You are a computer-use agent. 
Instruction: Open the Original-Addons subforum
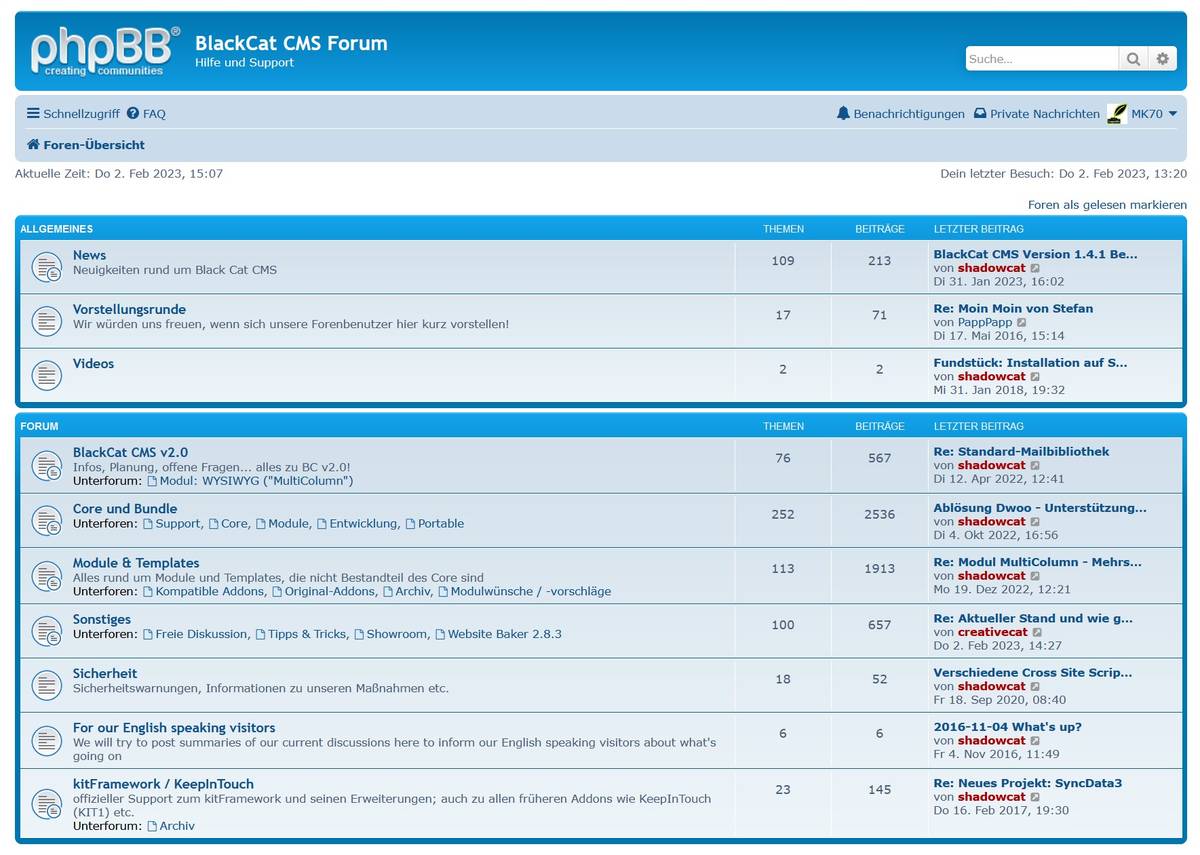pos(328,591)
